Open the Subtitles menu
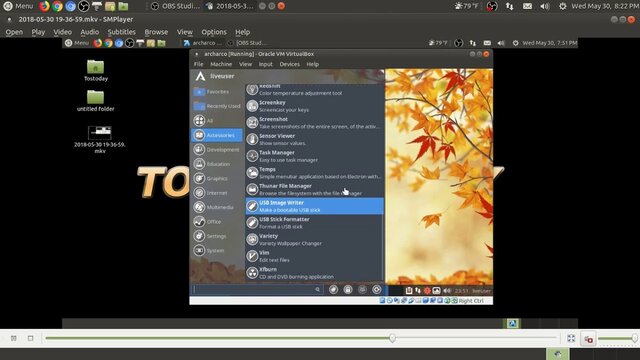This screenshot has height=360, width=640. (121, 32)
